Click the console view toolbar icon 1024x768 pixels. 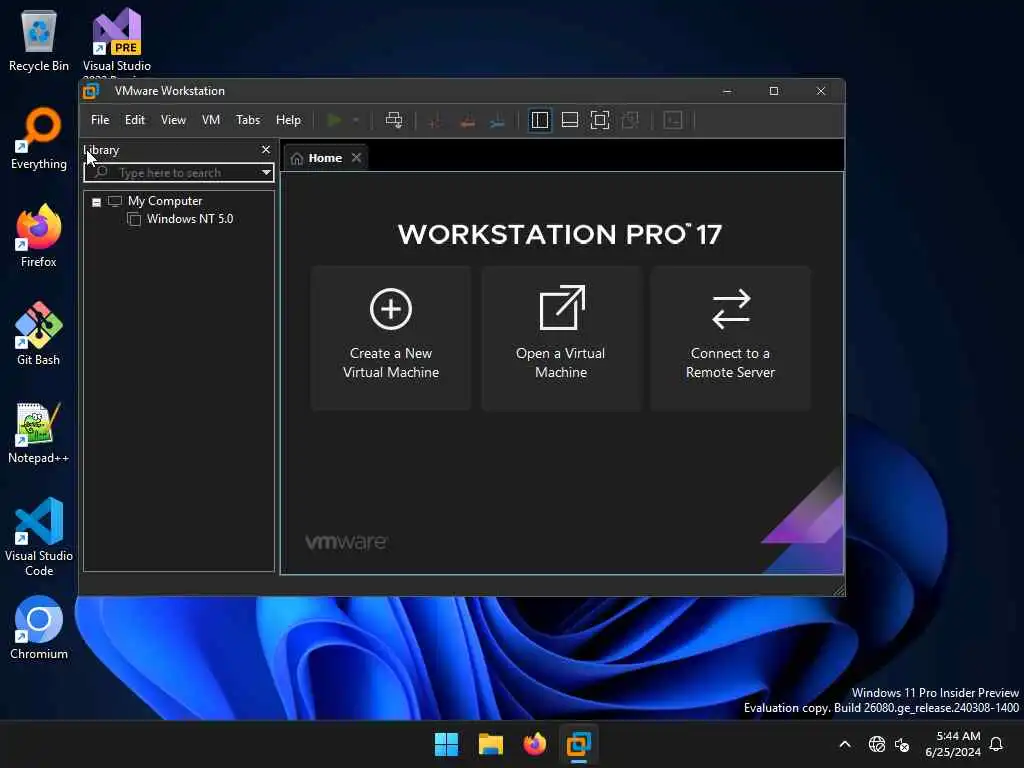673,120
